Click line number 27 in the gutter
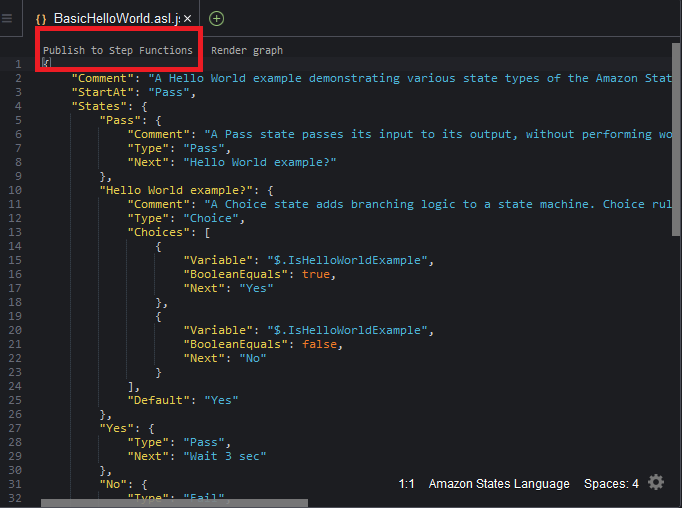The width and height of the screenshot is (682, 508). [15, 428]
